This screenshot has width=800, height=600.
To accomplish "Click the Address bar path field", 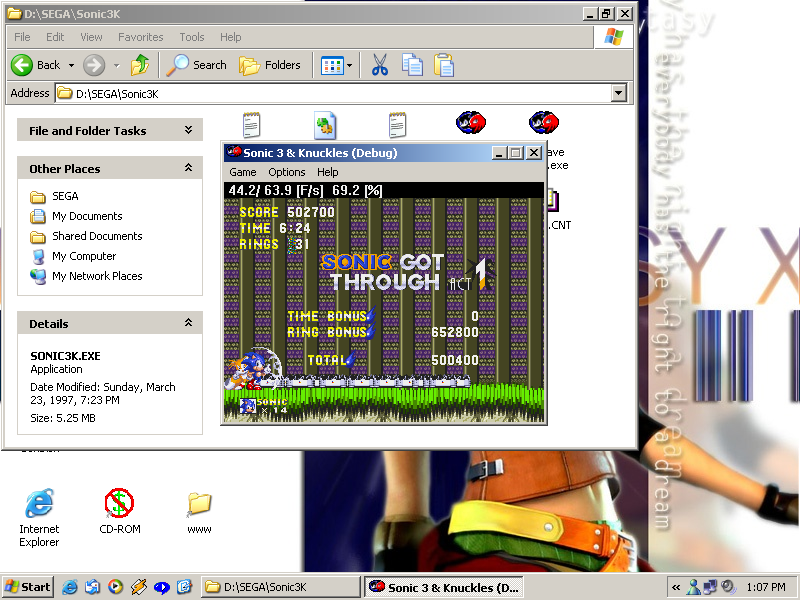I will click(x=330, y=93).
